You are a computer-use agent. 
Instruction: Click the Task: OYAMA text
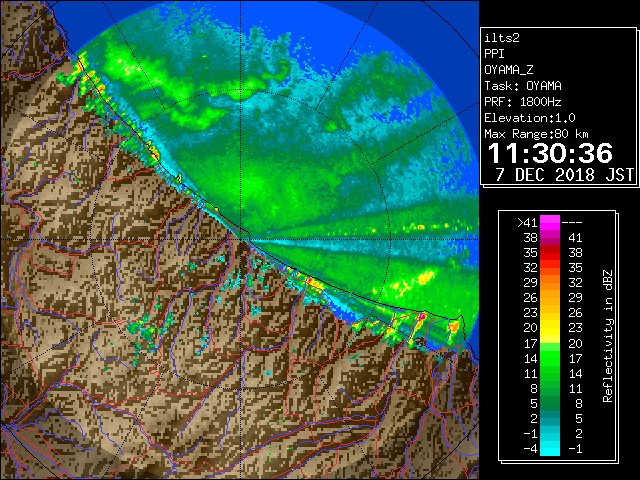523,86
